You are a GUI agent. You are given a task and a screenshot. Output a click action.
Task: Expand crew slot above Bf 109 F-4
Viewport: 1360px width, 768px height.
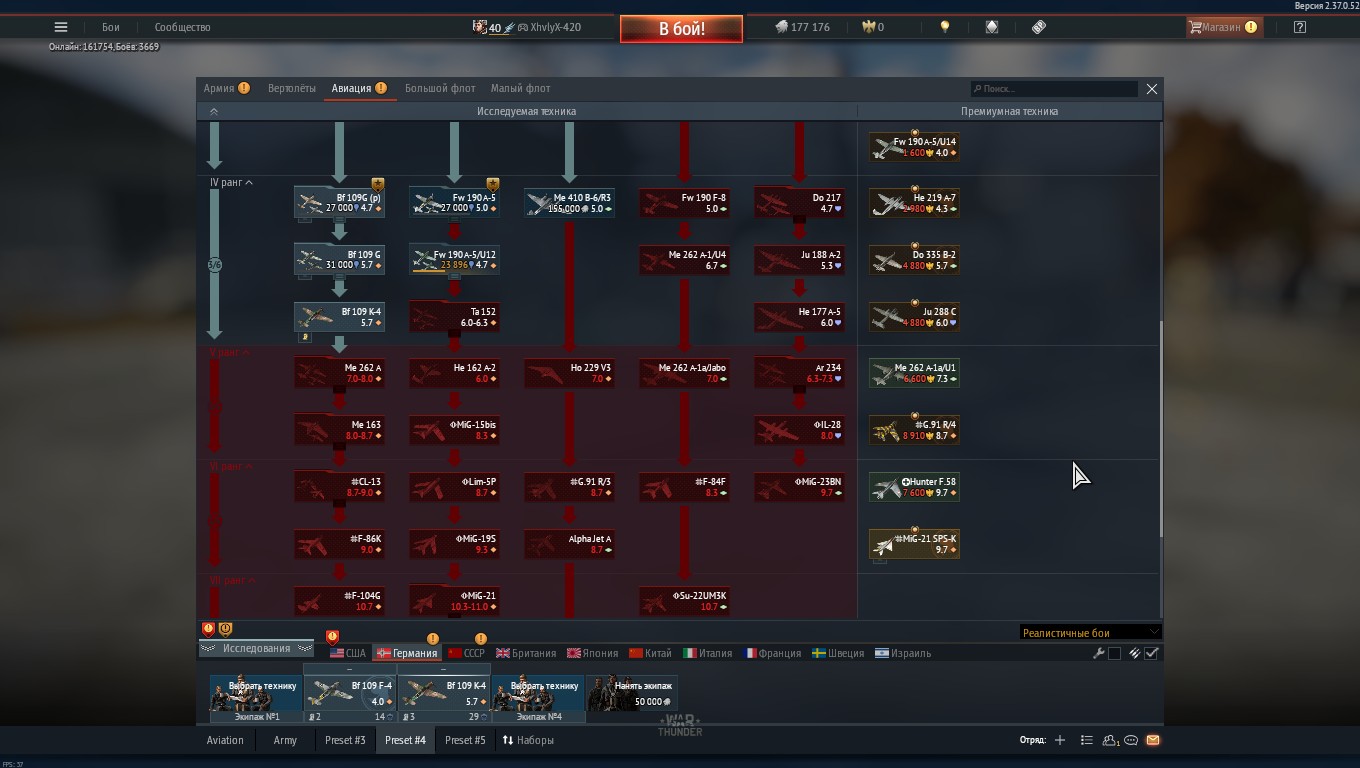pos(350,669)
